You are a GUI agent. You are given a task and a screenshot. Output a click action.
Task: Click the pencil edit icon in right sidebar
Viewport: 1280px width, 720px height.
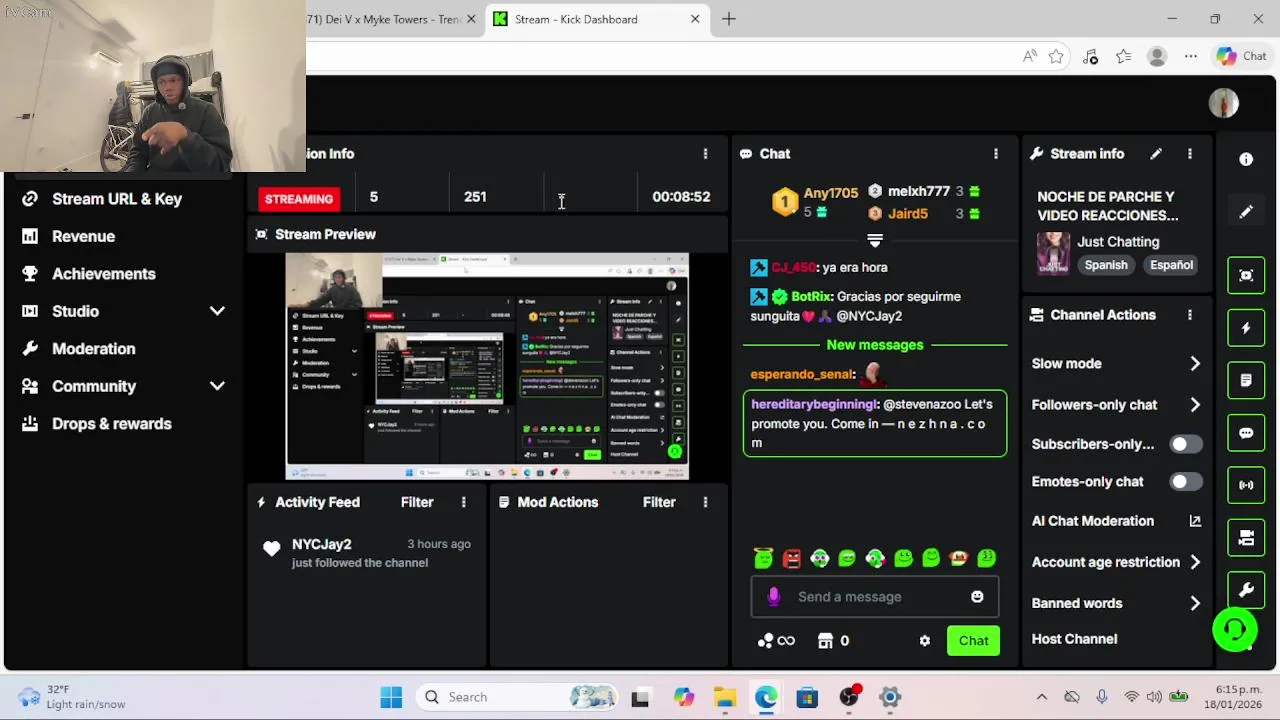pyautogui.click(x=1246, y=212)
